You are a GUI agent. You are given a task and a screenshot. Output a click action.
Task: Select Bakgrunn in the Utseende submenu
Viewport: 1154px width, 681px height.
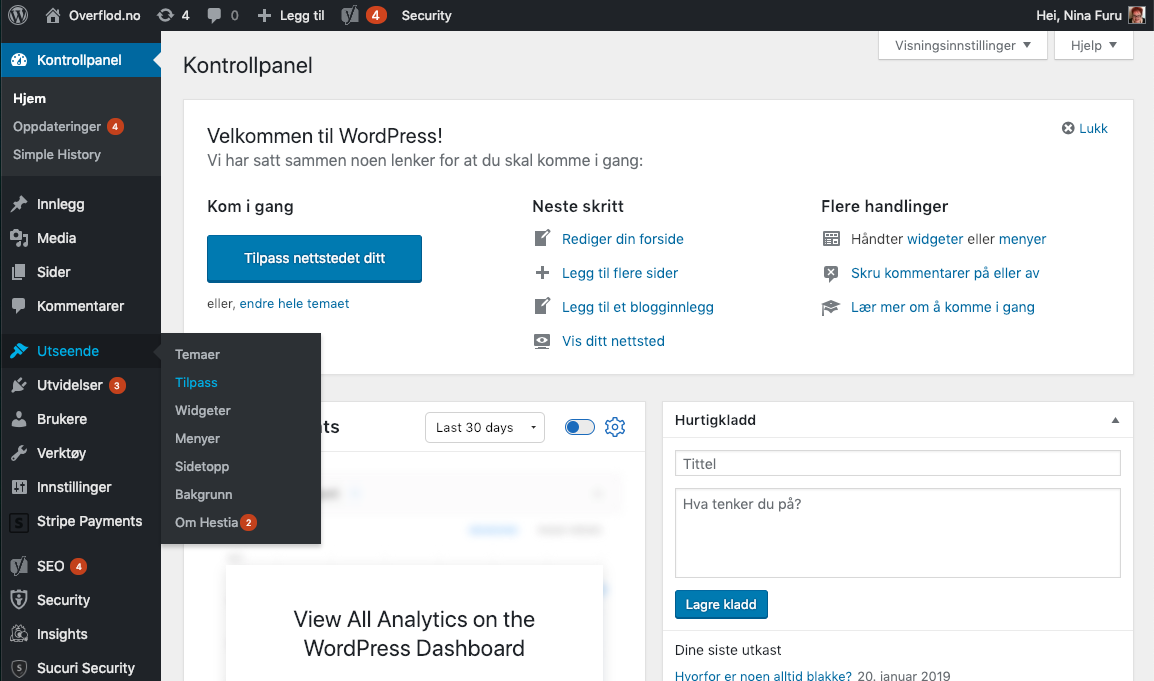point(204,494)
